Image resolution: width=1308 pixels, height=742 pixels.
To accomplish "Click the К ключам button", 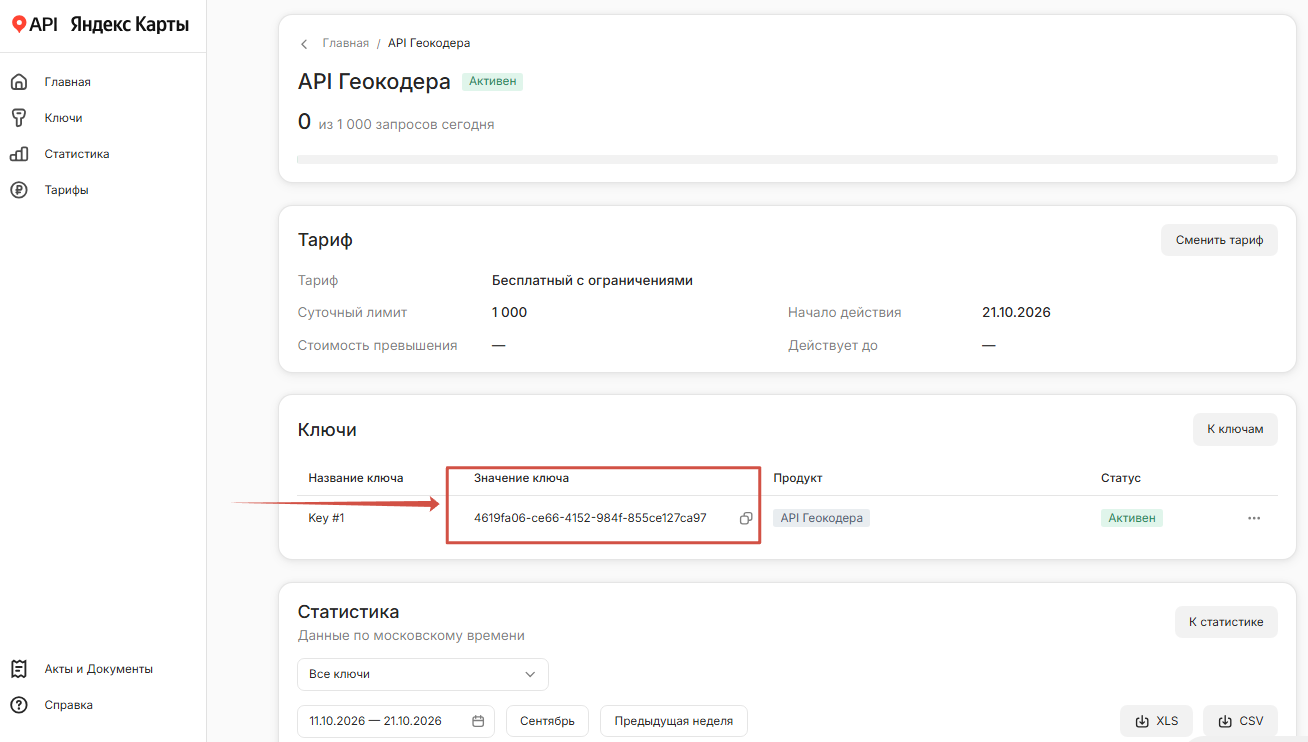I will click(x=1235, y=429).
